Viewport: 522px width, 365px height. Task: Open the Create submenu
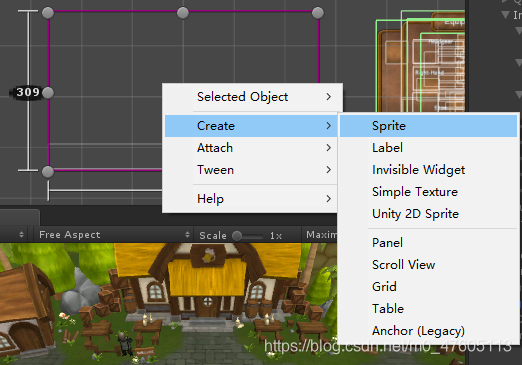252,126
